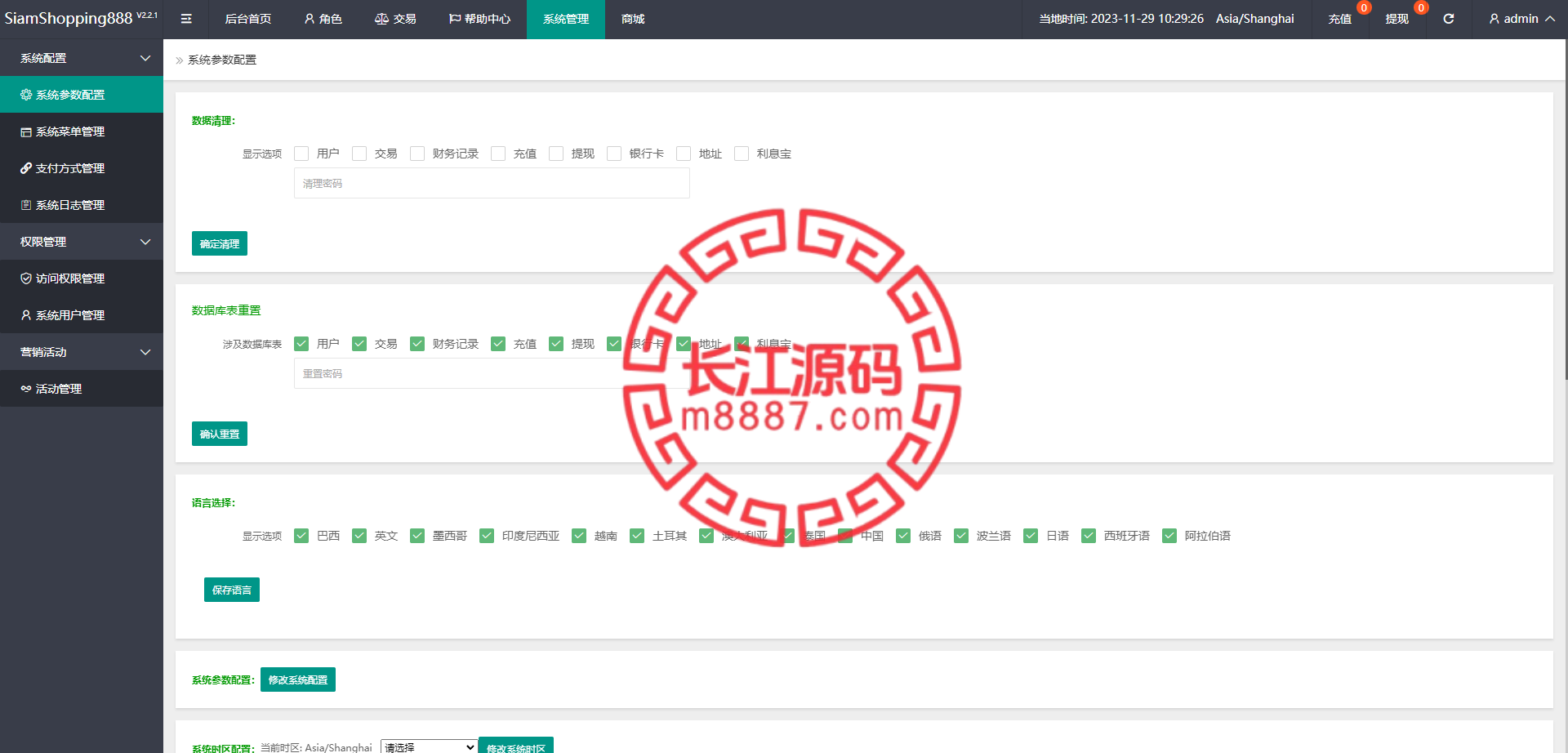Click the 系统菜单管理 menu icon

point(26,131)
